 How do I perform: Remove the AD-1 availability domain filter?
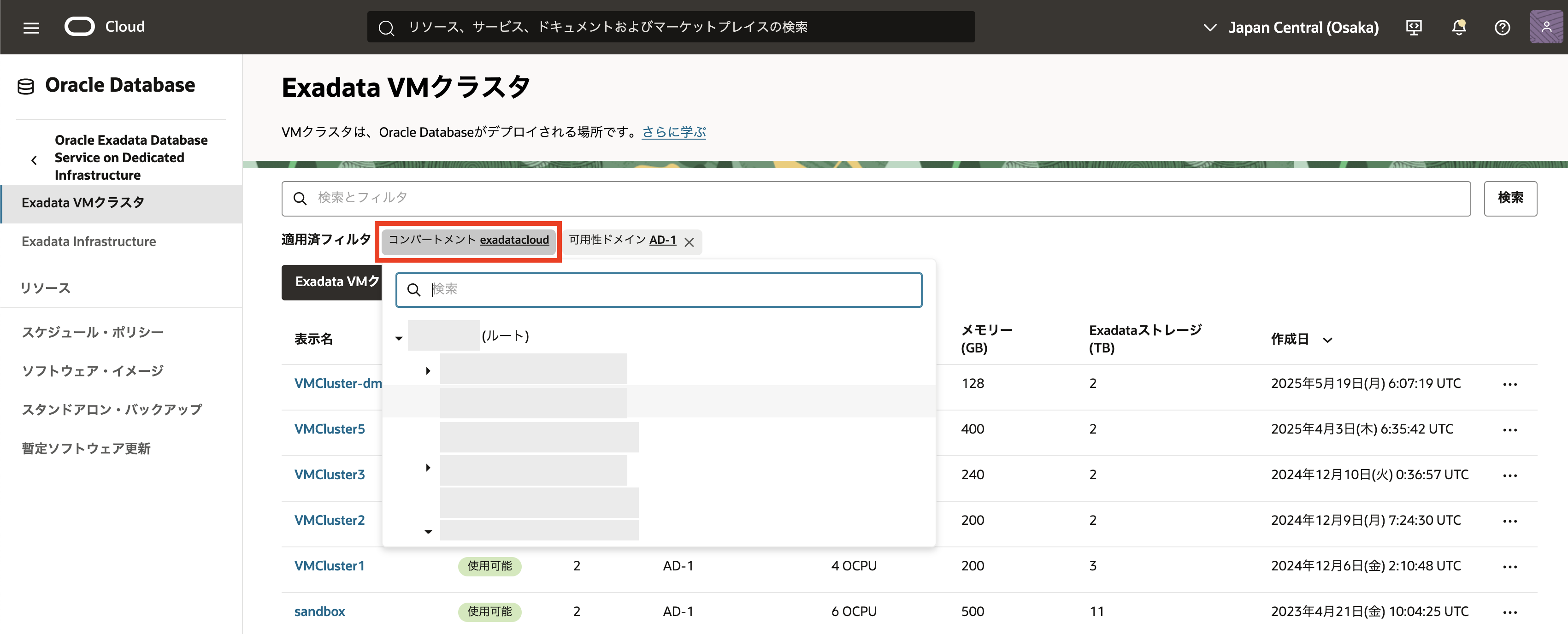pyautogui.click(x=689, y=242)
